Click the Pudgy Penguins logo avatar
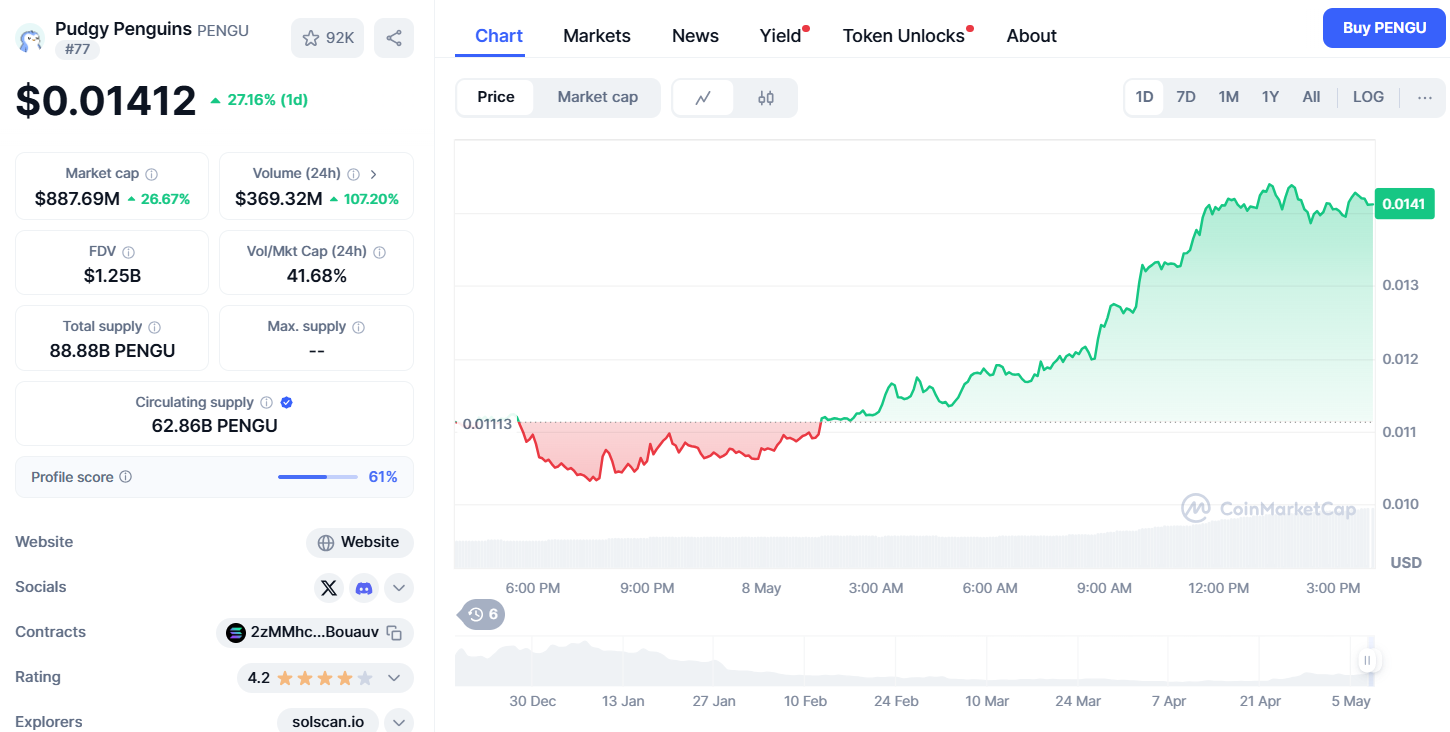1450x732 pixels. point(30,39)
